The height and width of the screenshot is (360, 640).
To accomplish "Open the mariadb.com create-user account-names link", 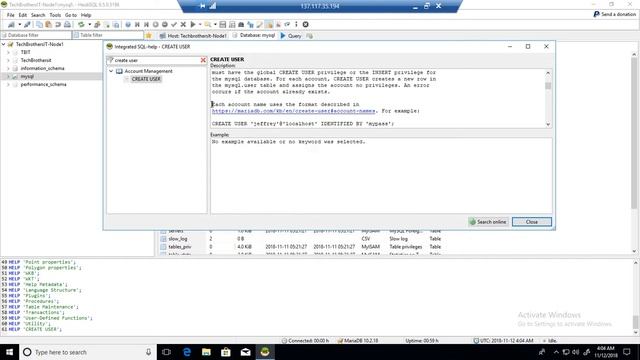I will (x=293, y=111).
